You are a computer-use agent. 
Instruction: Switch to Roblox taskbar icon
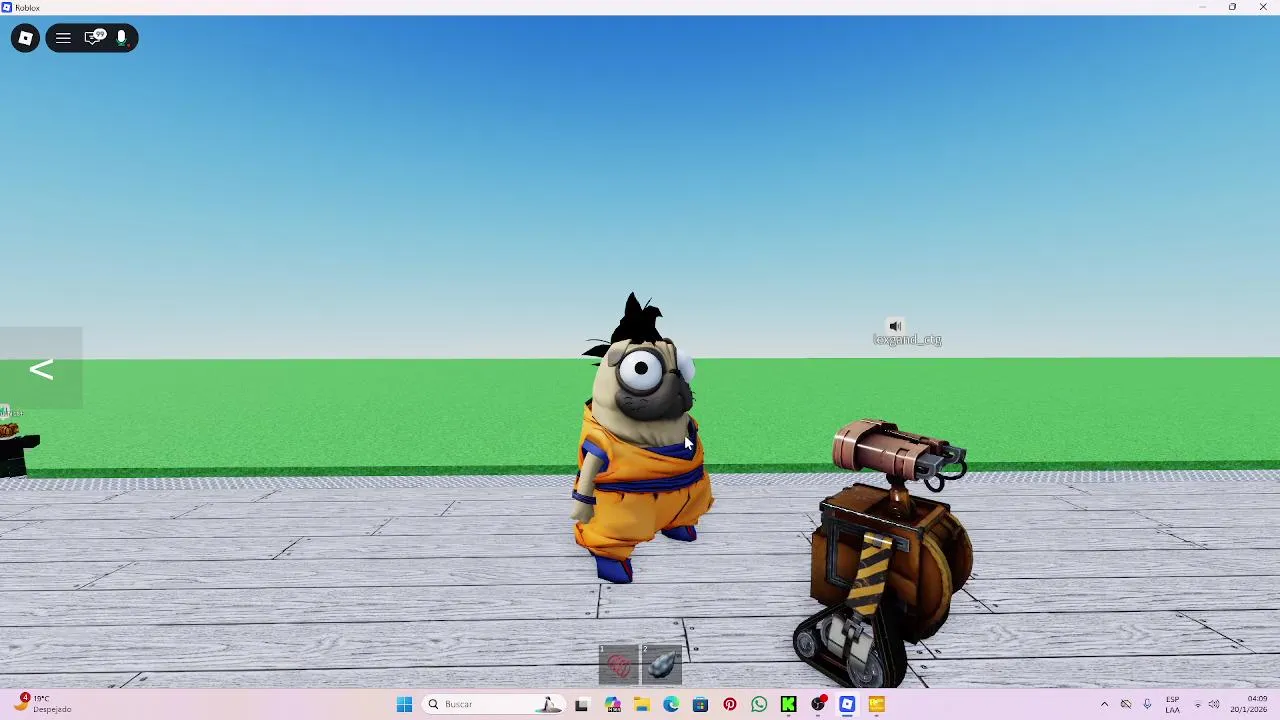coord(847,704)
